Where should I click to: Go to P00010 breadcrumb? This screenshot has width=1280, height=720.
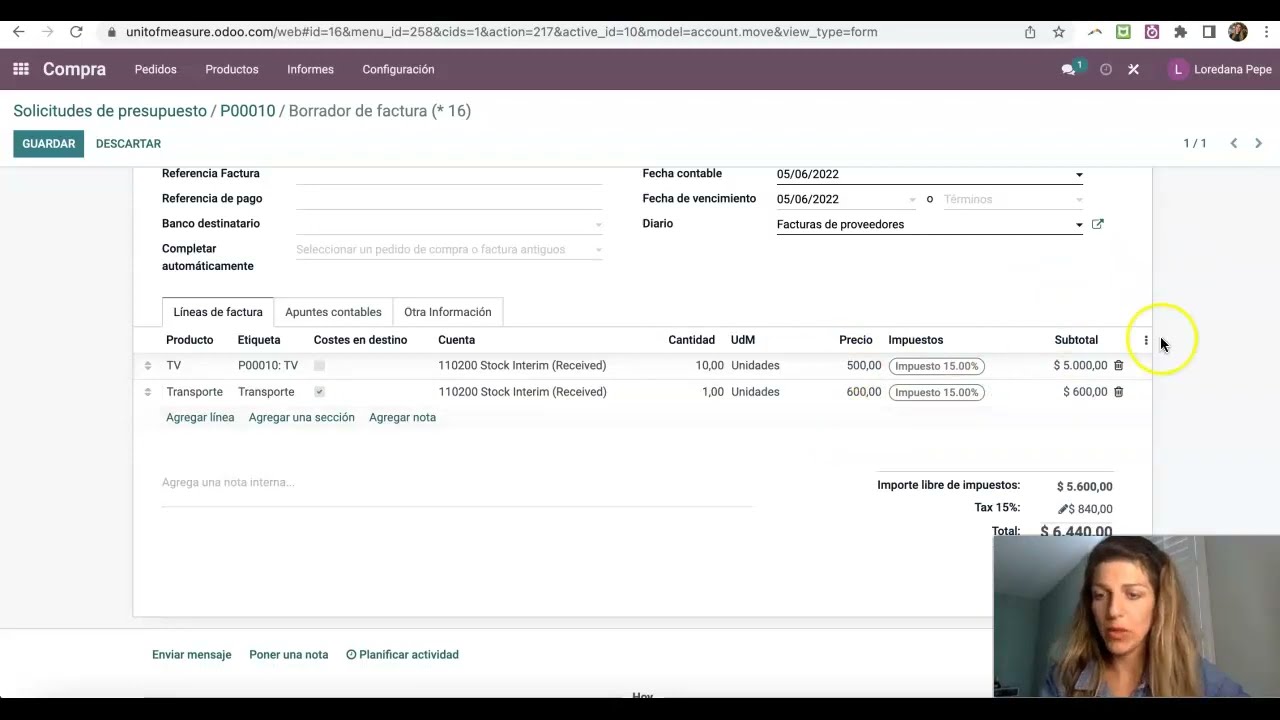[247, 111]
